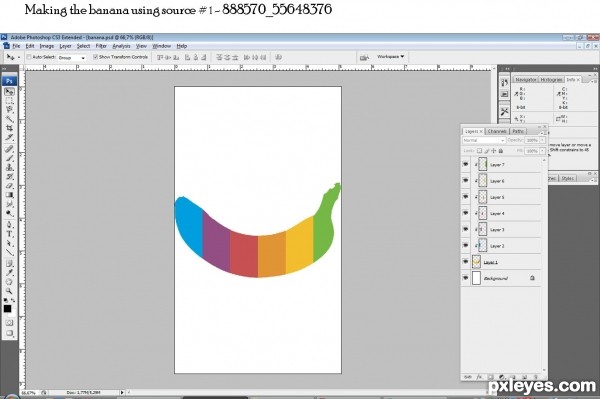This screenshot has height=399, width=600.
Task: Select the Healing Brush tool
Action: pos(9,149)
